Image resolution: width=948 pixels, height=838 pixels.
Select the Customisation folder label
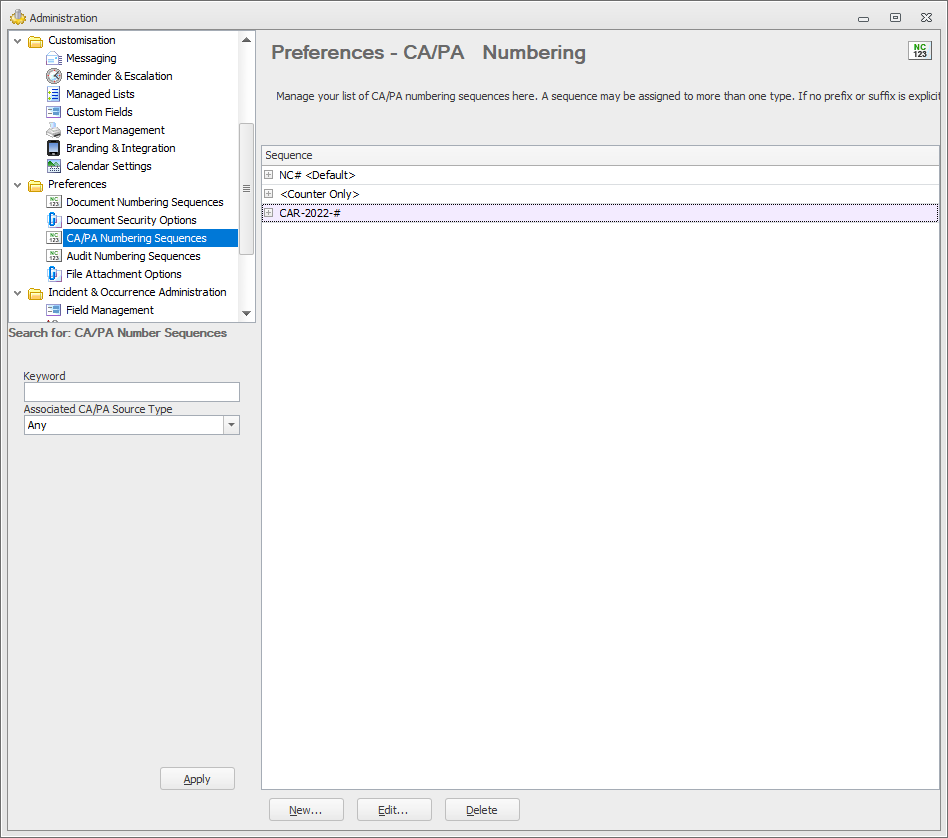[82, 41]
